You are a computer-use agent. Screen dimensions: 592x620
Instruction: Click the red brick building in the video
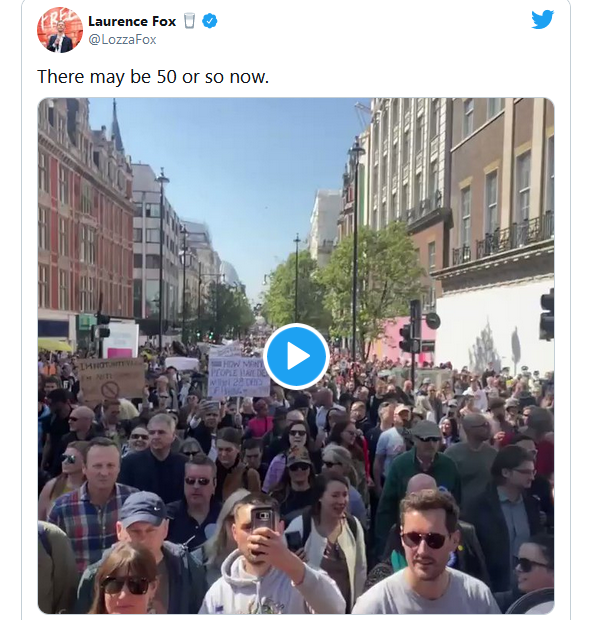[x=85, y=221]
